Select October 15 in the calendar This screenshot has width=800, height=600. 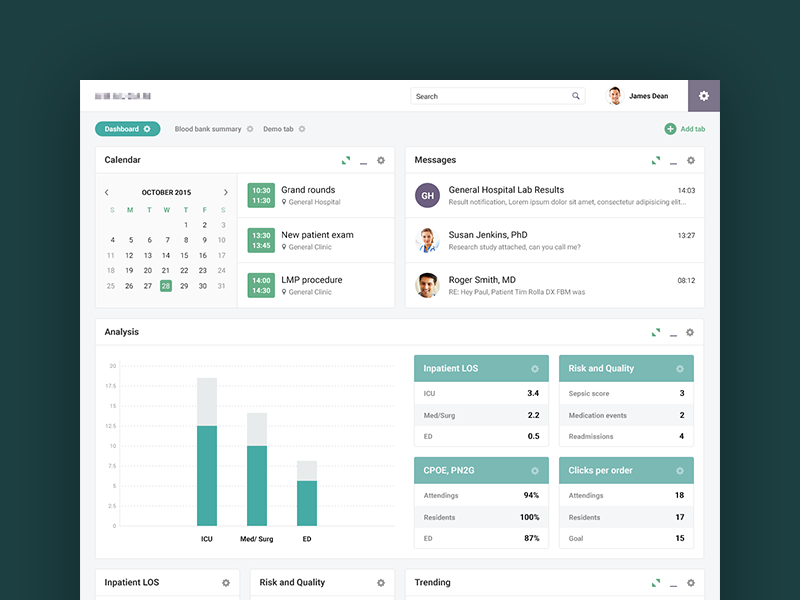(x=184, y=255)
